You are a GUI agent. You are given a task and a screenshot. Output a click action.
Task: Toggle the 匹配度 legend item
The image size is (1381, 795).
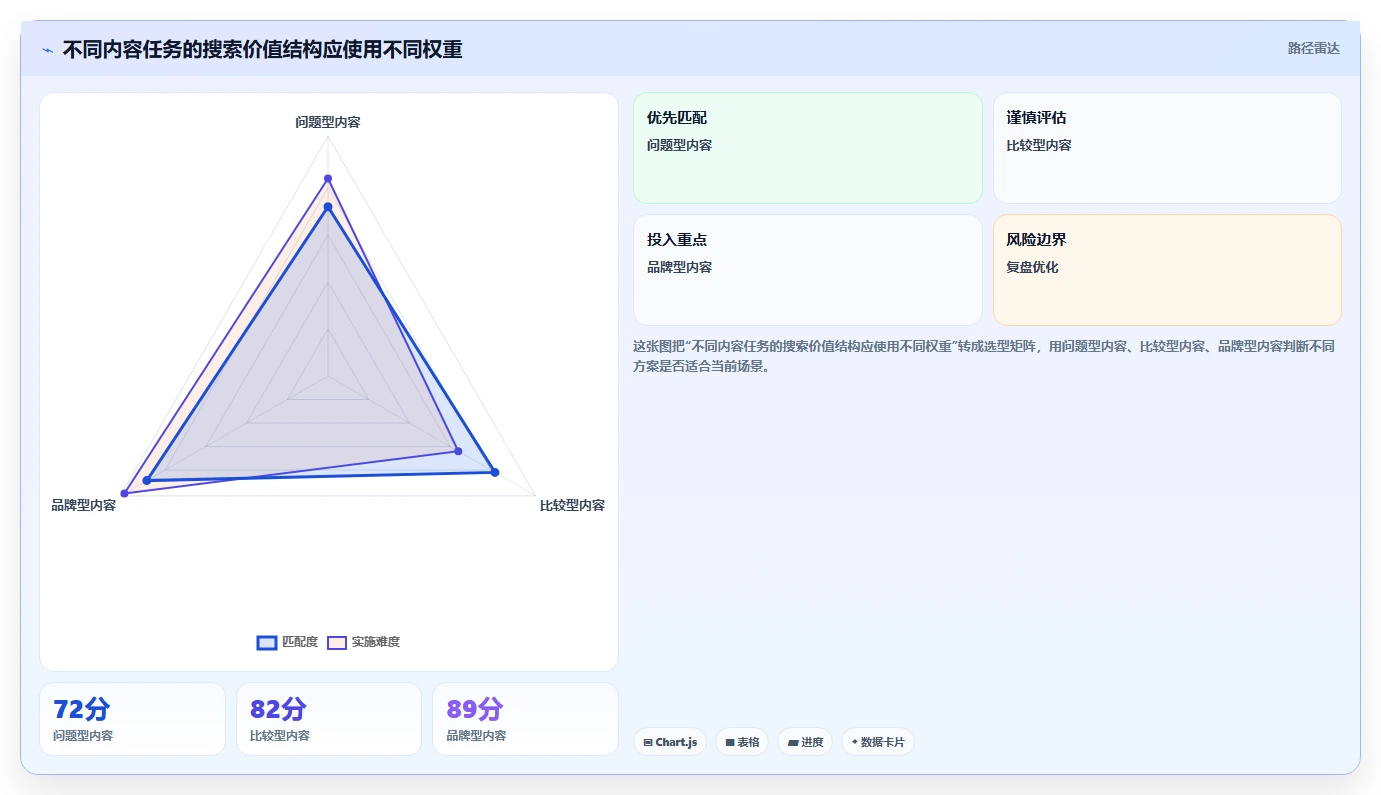287,642
